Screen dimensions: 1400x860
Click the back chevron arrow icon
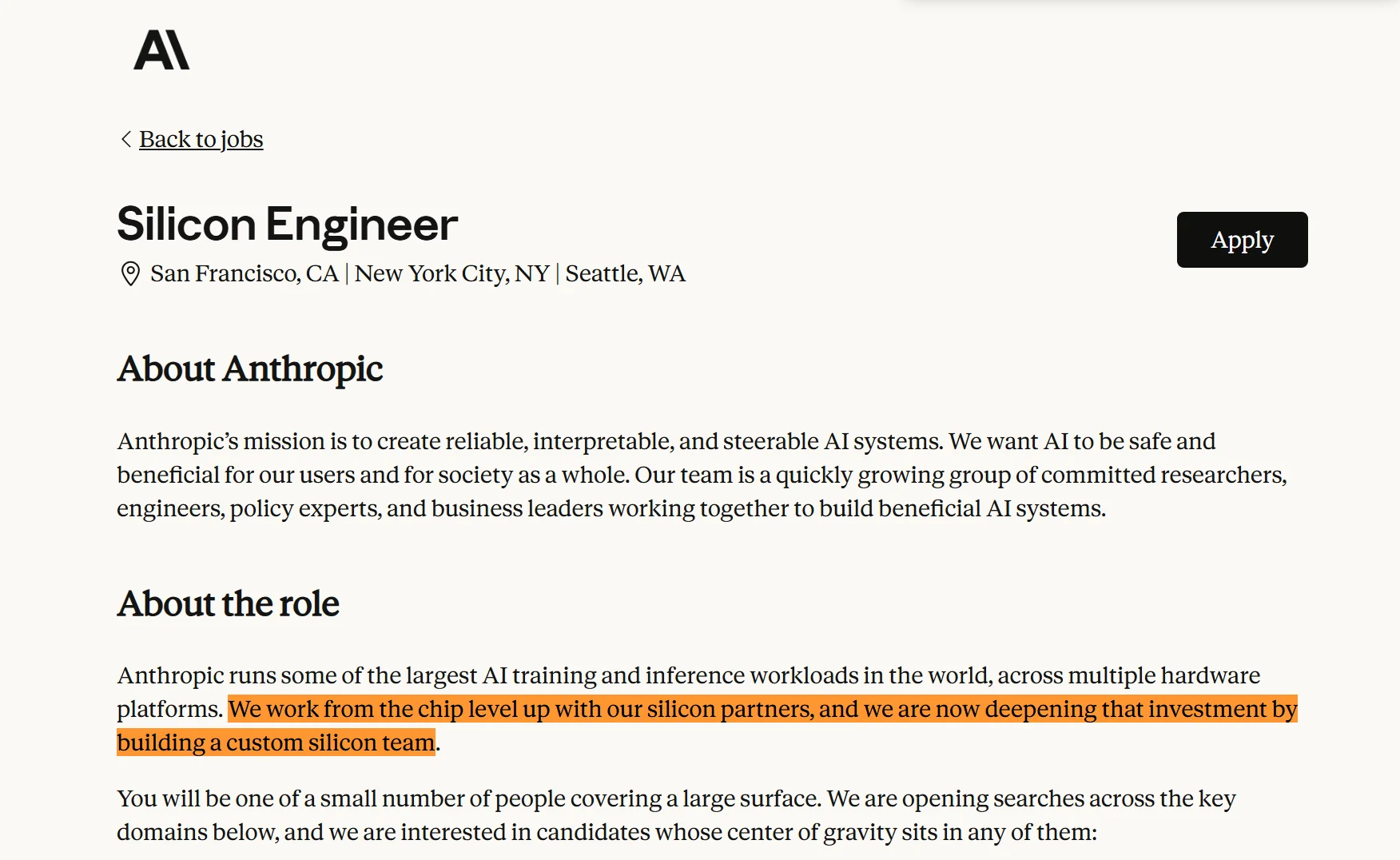pos(125,139)
